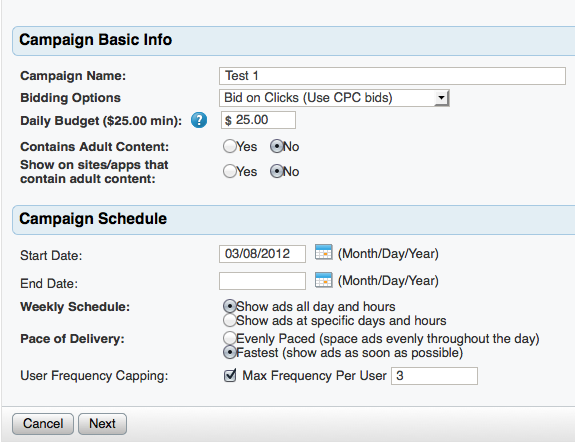Select Yes for Contains Adult Content
Screen dimensions: 575x443
tap(230, 146)
